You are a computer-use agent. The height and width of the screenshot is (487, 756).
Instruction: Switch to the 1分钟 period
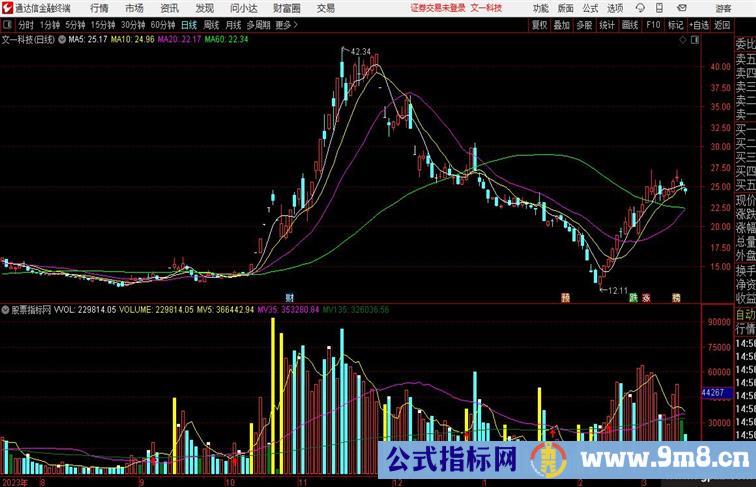(x=50, y=25)
